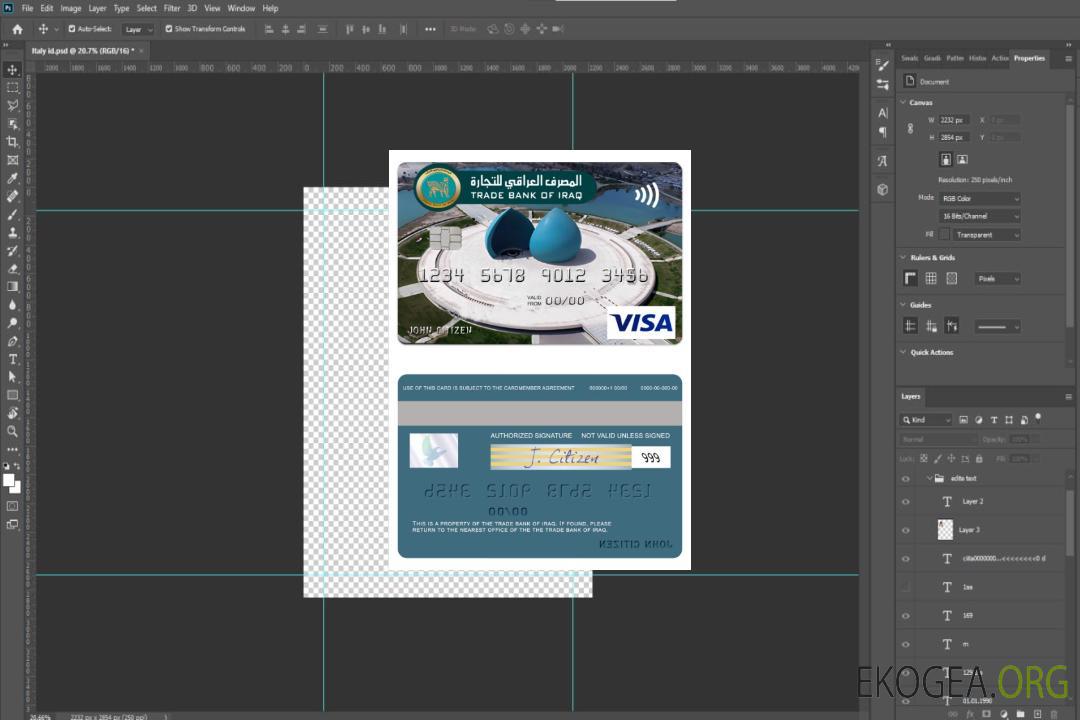Select the Move tool in the toolbox
The image size is (1080, 720).
12,70
